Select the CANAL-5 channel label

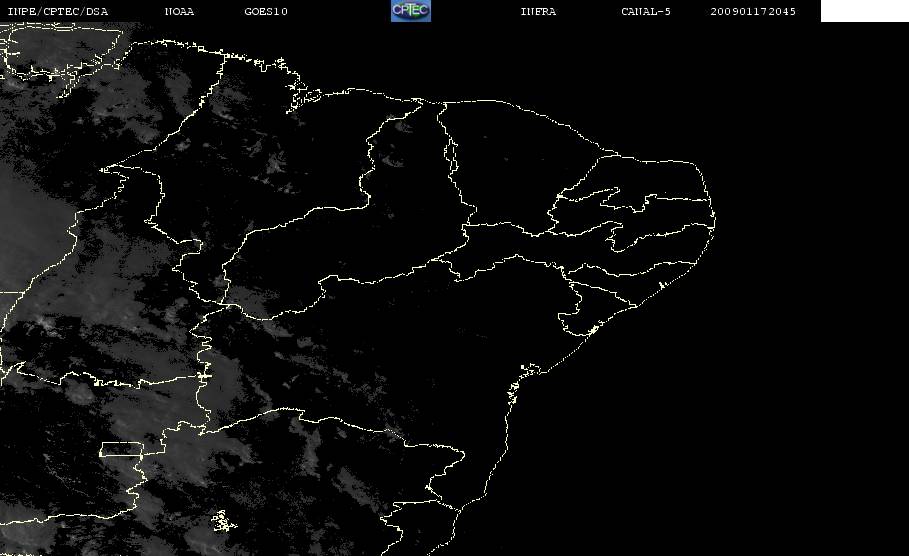[646, 12]
